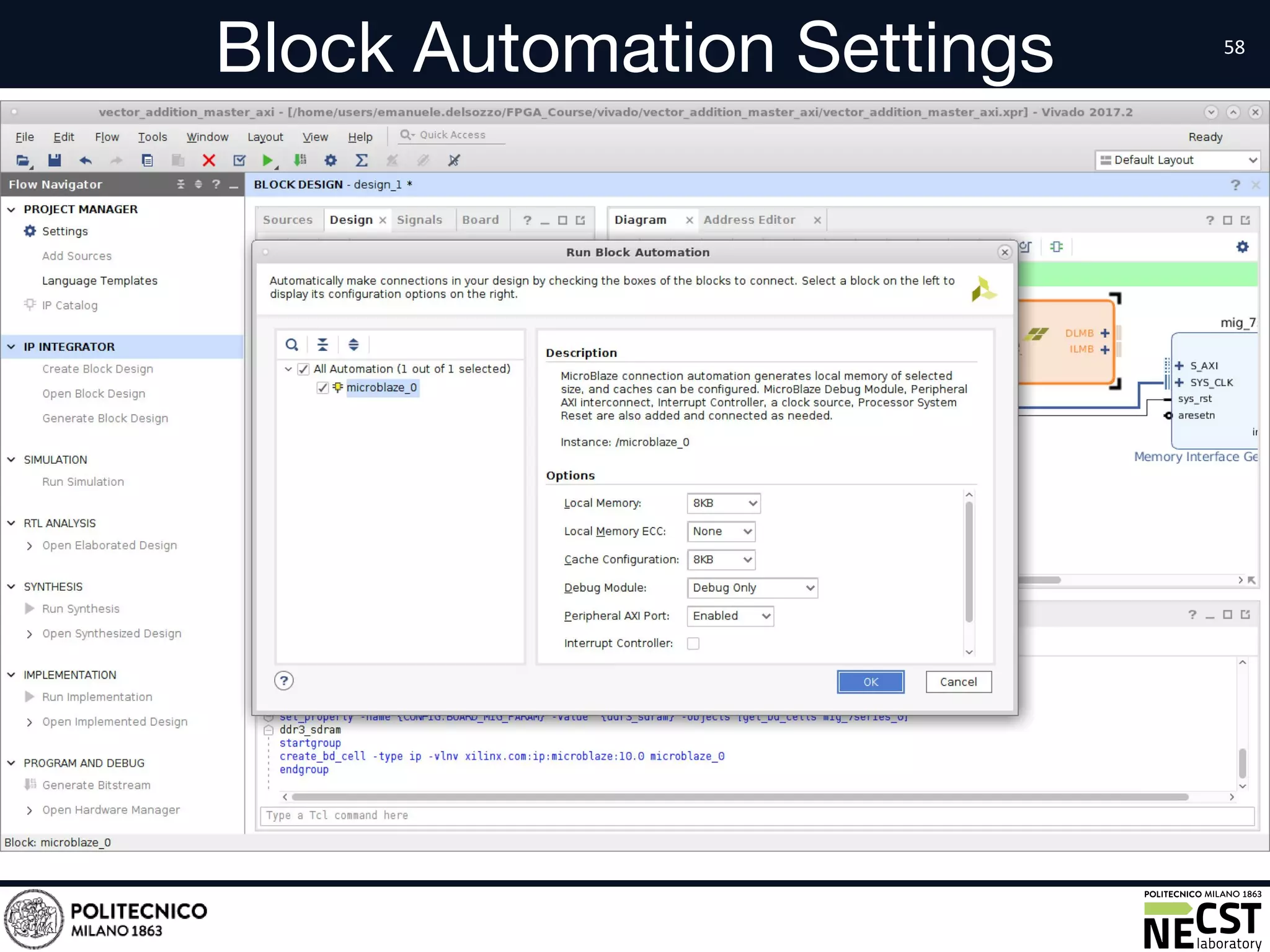Click the Generate Bitstream toolbar icon

pos(300,161)
